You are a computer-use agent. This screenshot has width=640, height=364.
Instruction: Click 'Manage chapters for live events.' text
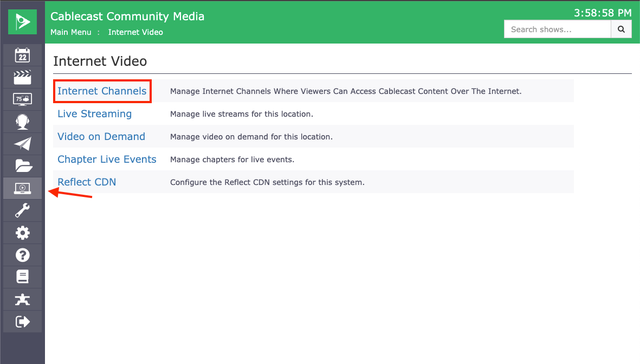[x=232, y=160]
